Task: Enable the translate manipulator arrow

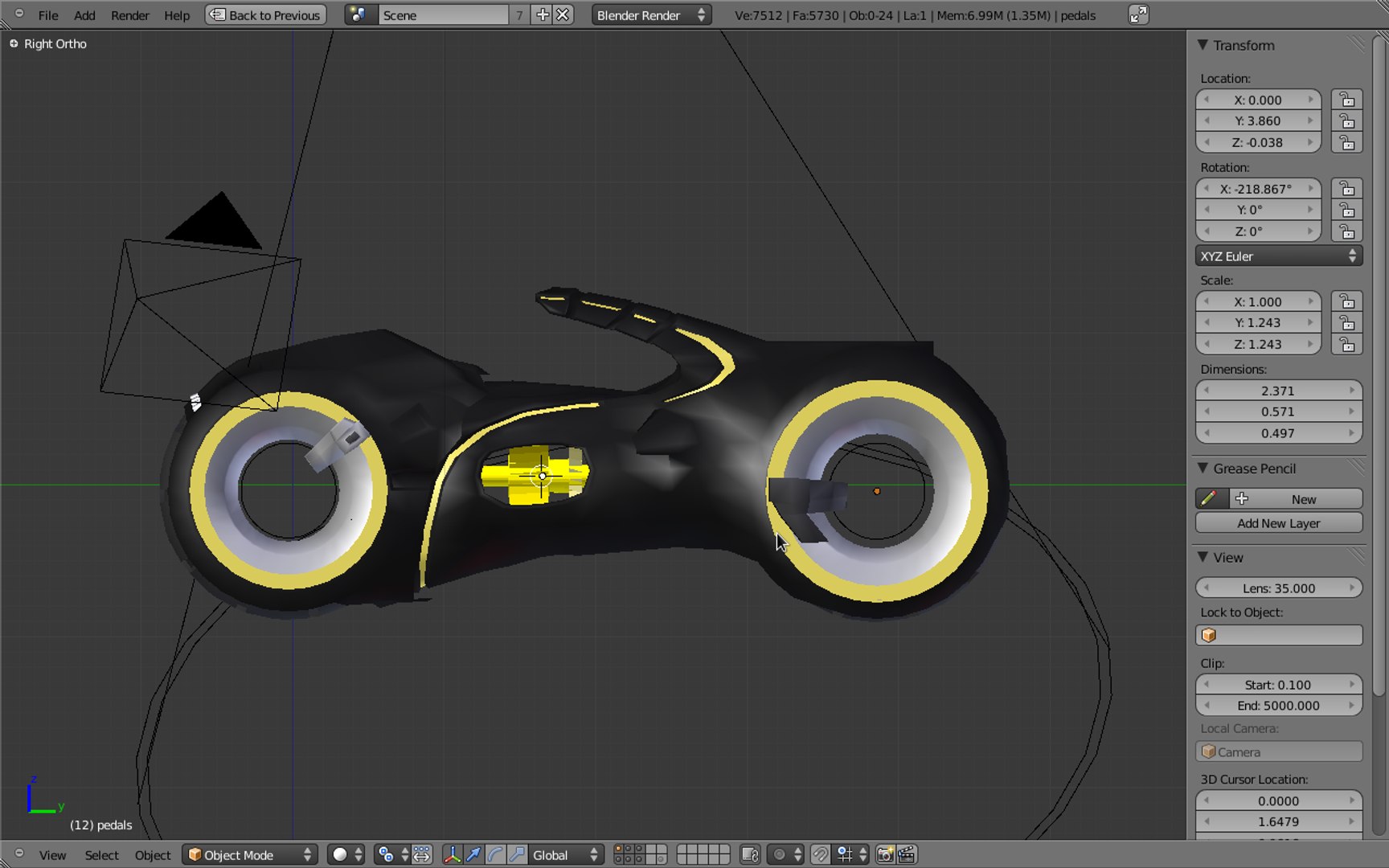Action: (473, 854)
